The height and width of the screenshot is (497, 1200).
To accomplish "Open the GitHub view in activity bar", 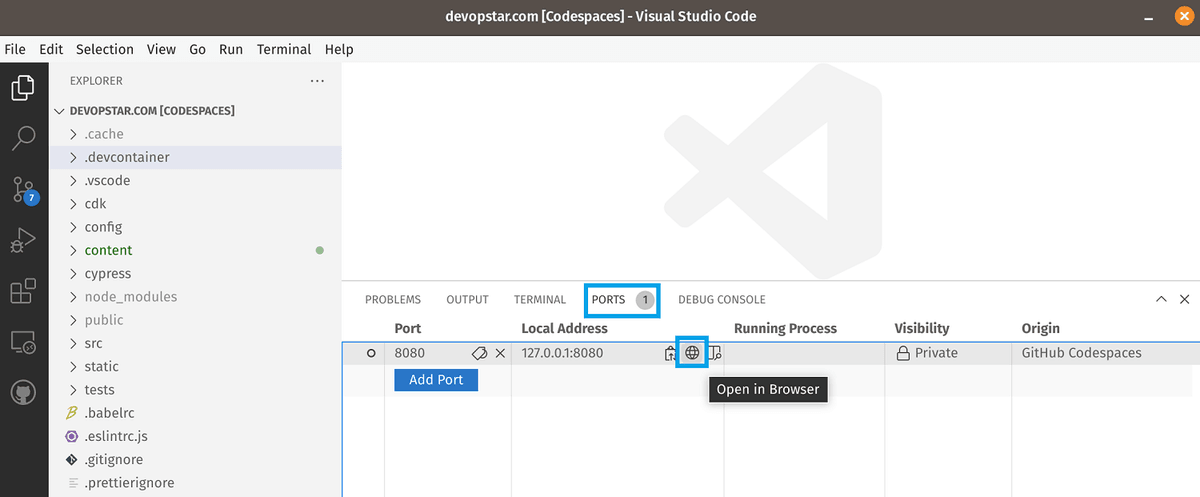I will coord(23,392).
